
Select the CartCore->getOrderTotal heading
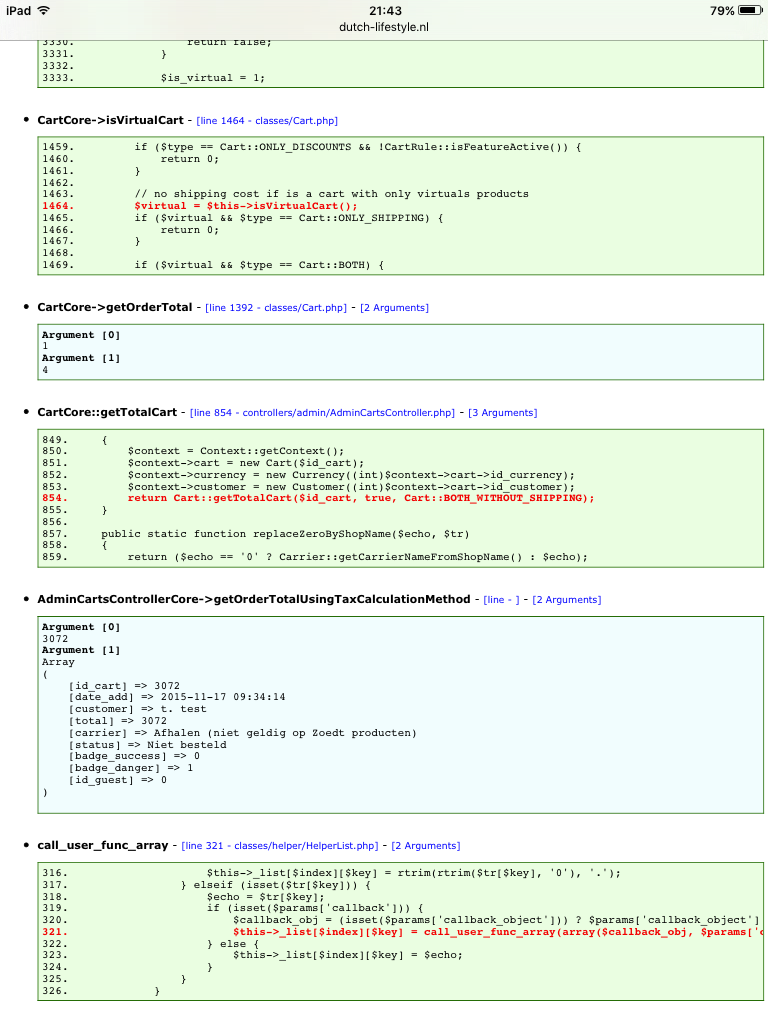tap(115, 307)
